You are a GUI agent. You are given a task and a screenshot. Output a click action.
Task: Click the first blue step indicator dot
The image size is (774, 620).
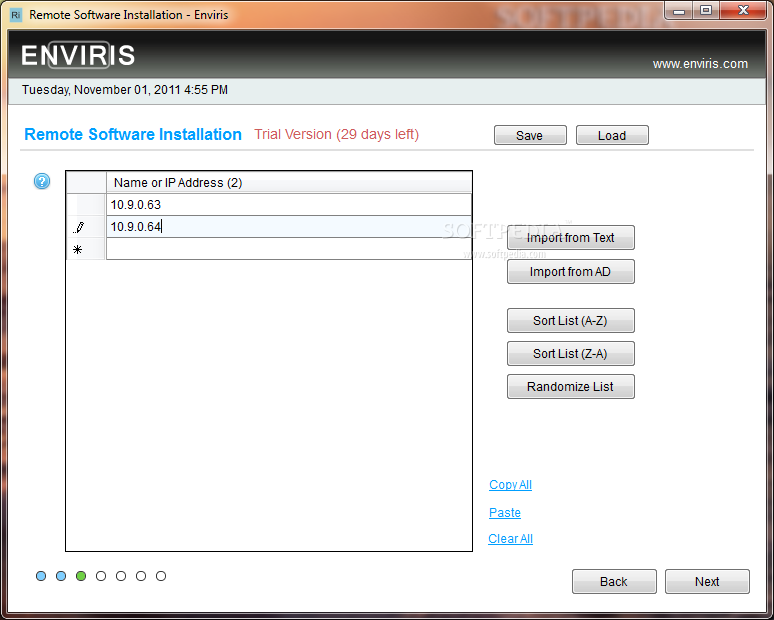(41, 576)
